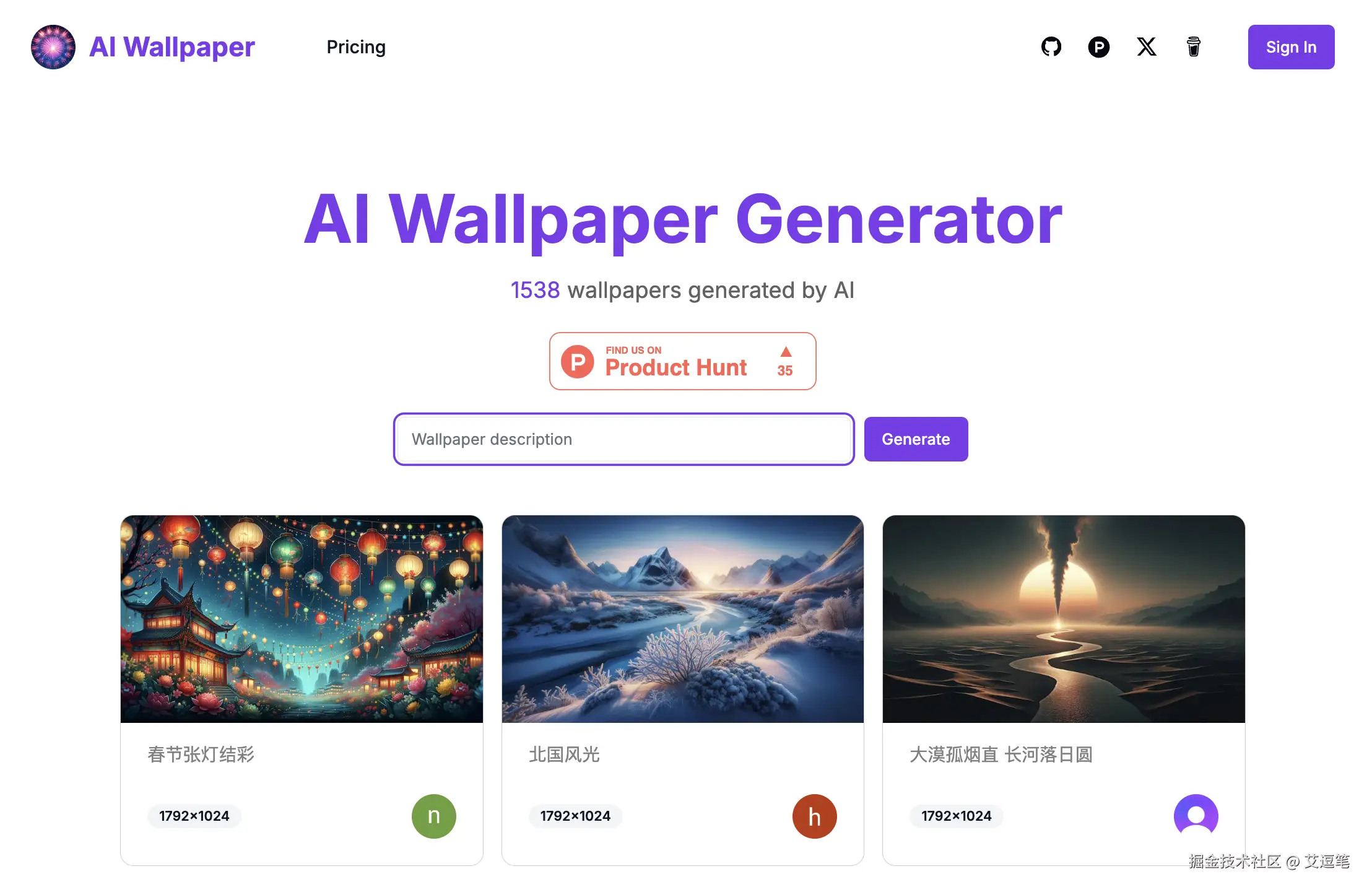Focus the Wallpaper description input field
The width and height of the screenshot is (1372, 892).
(x=624, y=439)
